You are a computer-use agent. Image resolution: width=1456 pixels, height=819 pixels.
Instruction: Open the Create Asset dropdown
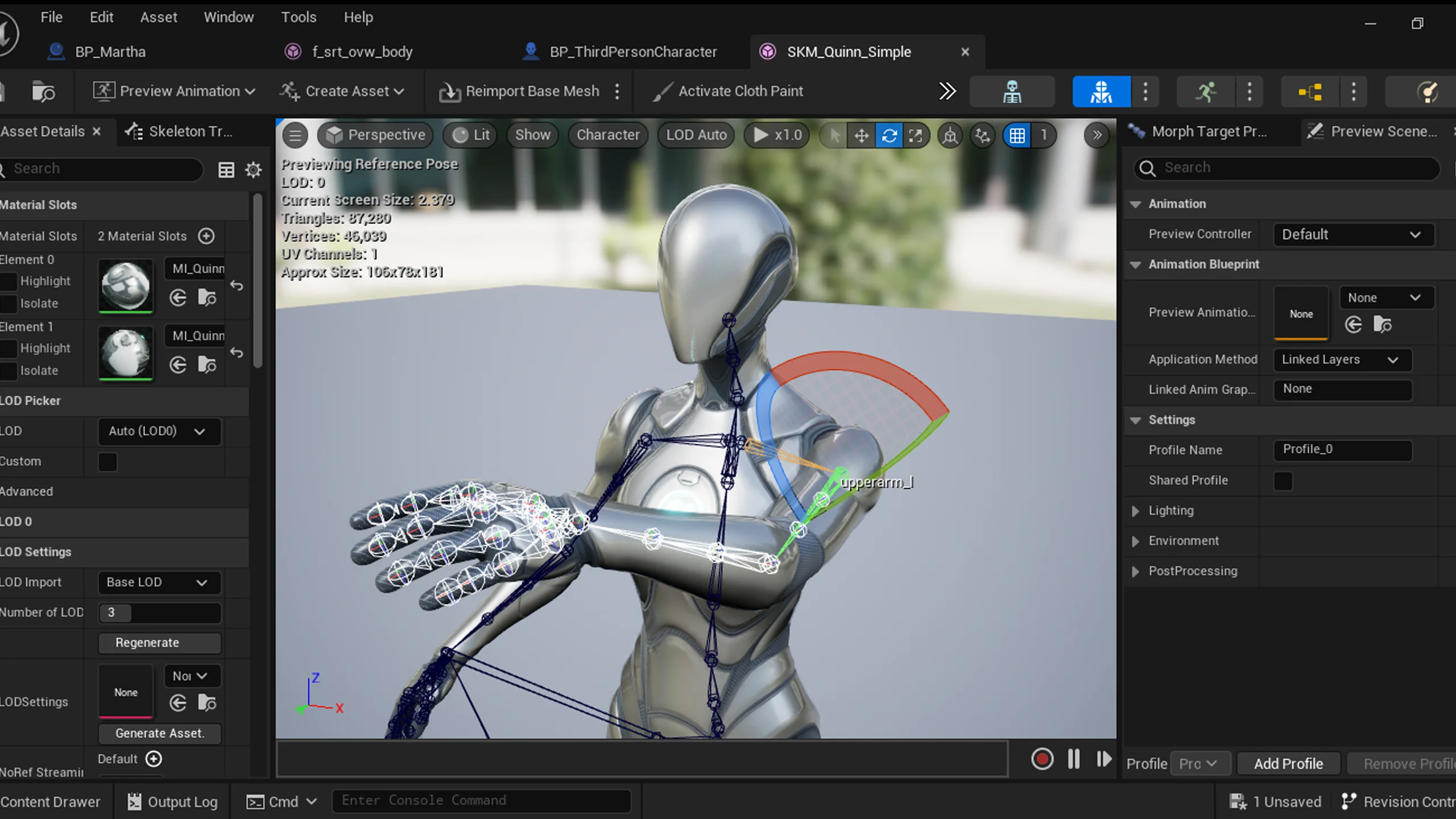(341, 91)
